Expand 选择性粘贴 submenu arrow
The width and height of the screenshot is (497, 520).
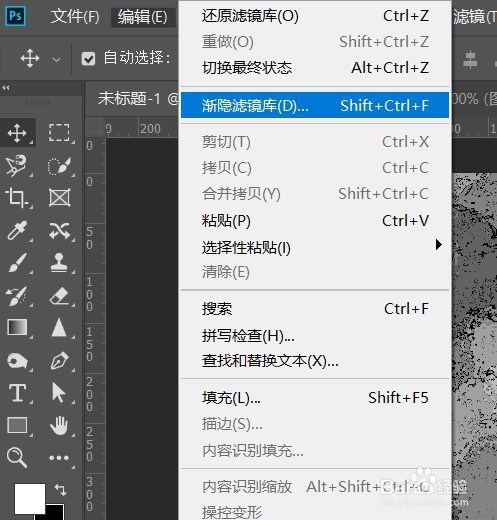click(439, 245)
